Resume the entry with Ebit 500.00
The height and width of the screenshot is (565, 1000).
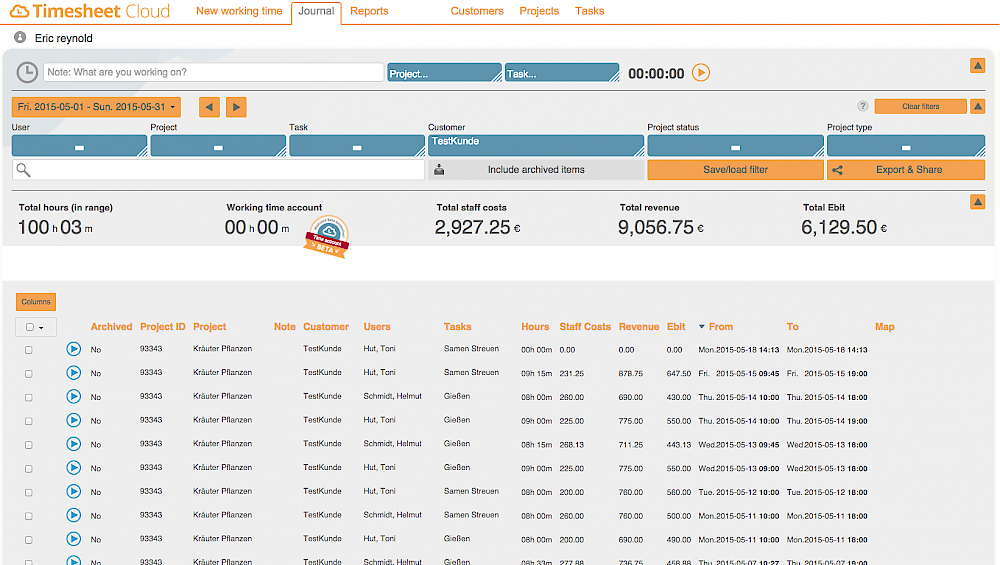[x=73, y=515]
